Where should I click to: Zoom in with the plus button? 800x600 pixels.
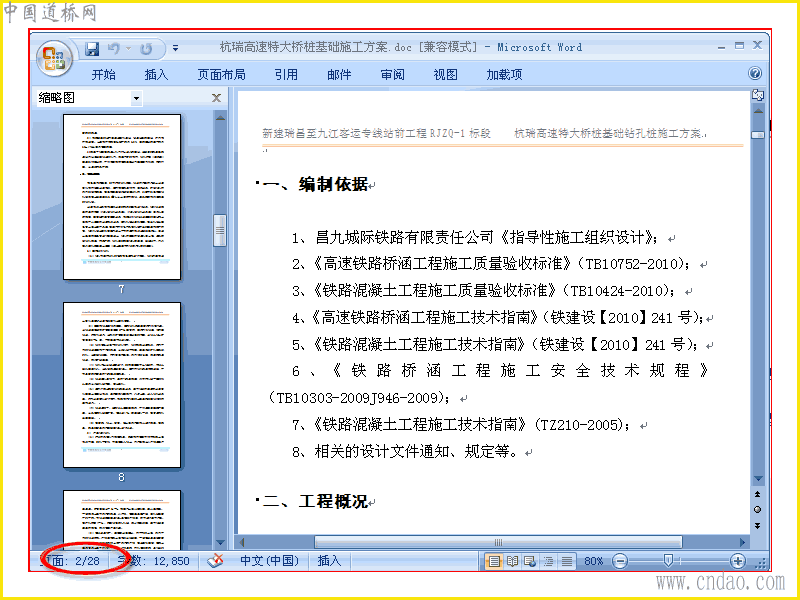[737, 561]
